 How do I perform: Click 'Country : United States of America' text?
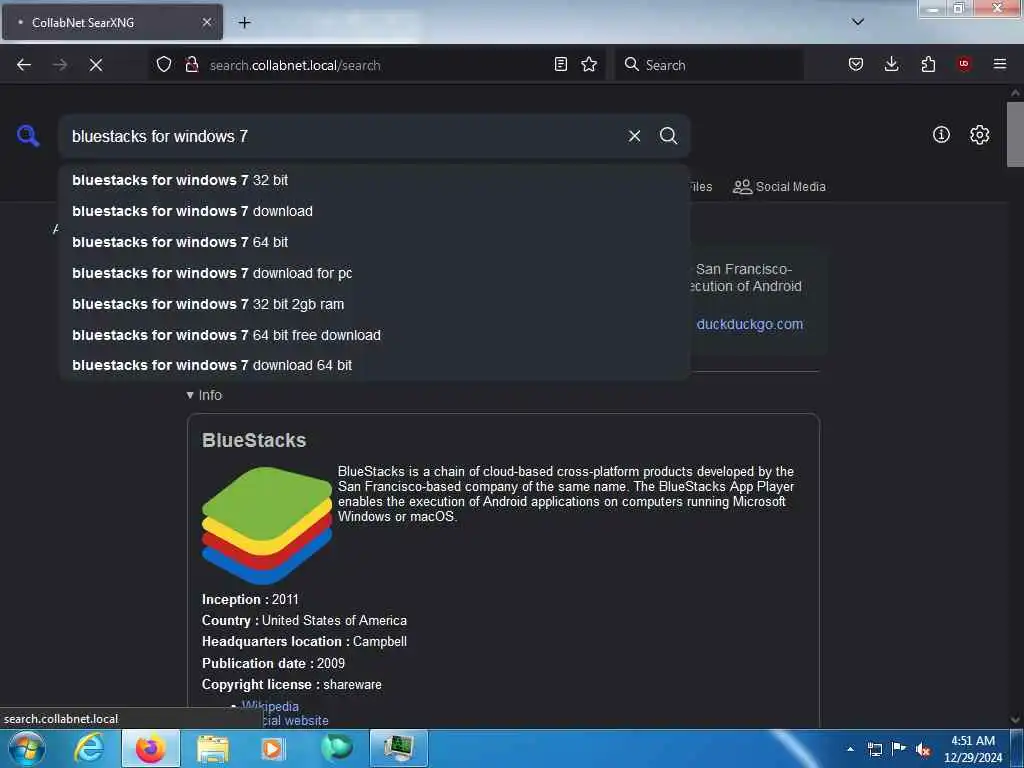pos(304,620)
